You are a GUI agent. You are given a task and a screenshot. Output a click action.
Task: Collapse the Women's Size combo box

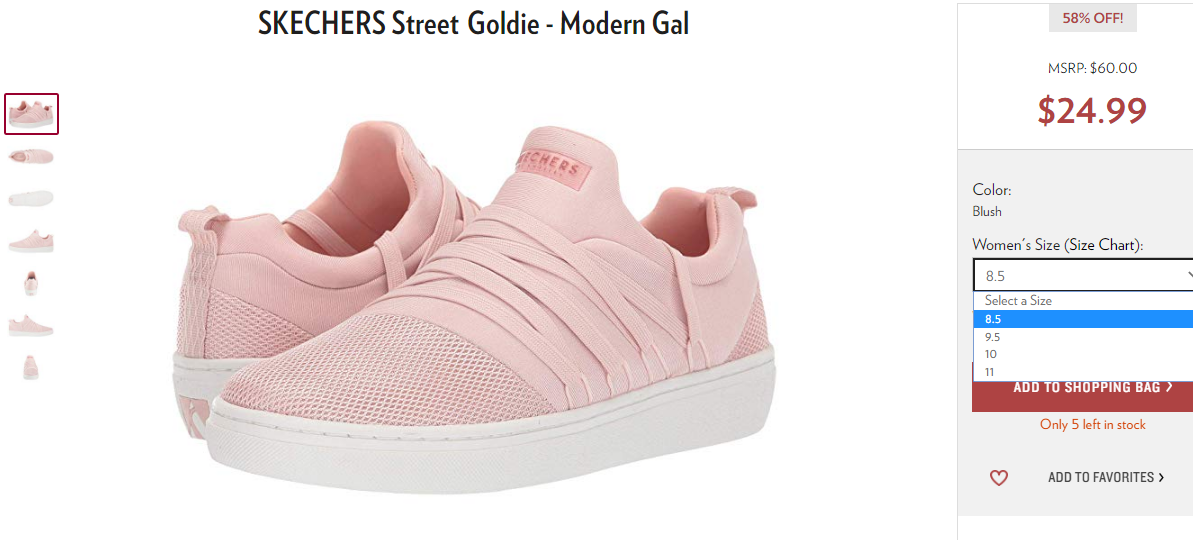[x=1083, y=275]
